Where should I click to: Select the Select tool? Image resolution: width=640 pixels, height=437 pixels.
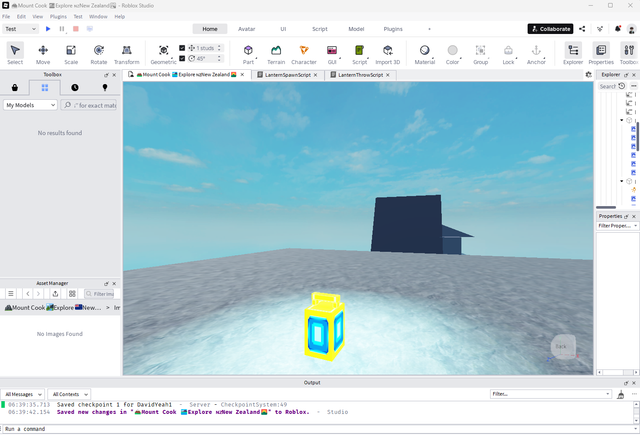pos(15,53)
